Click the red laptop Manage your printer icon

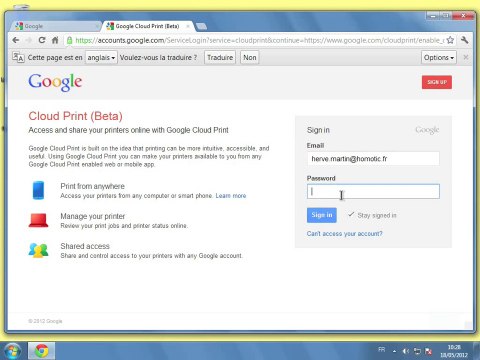tap(38, 220)
